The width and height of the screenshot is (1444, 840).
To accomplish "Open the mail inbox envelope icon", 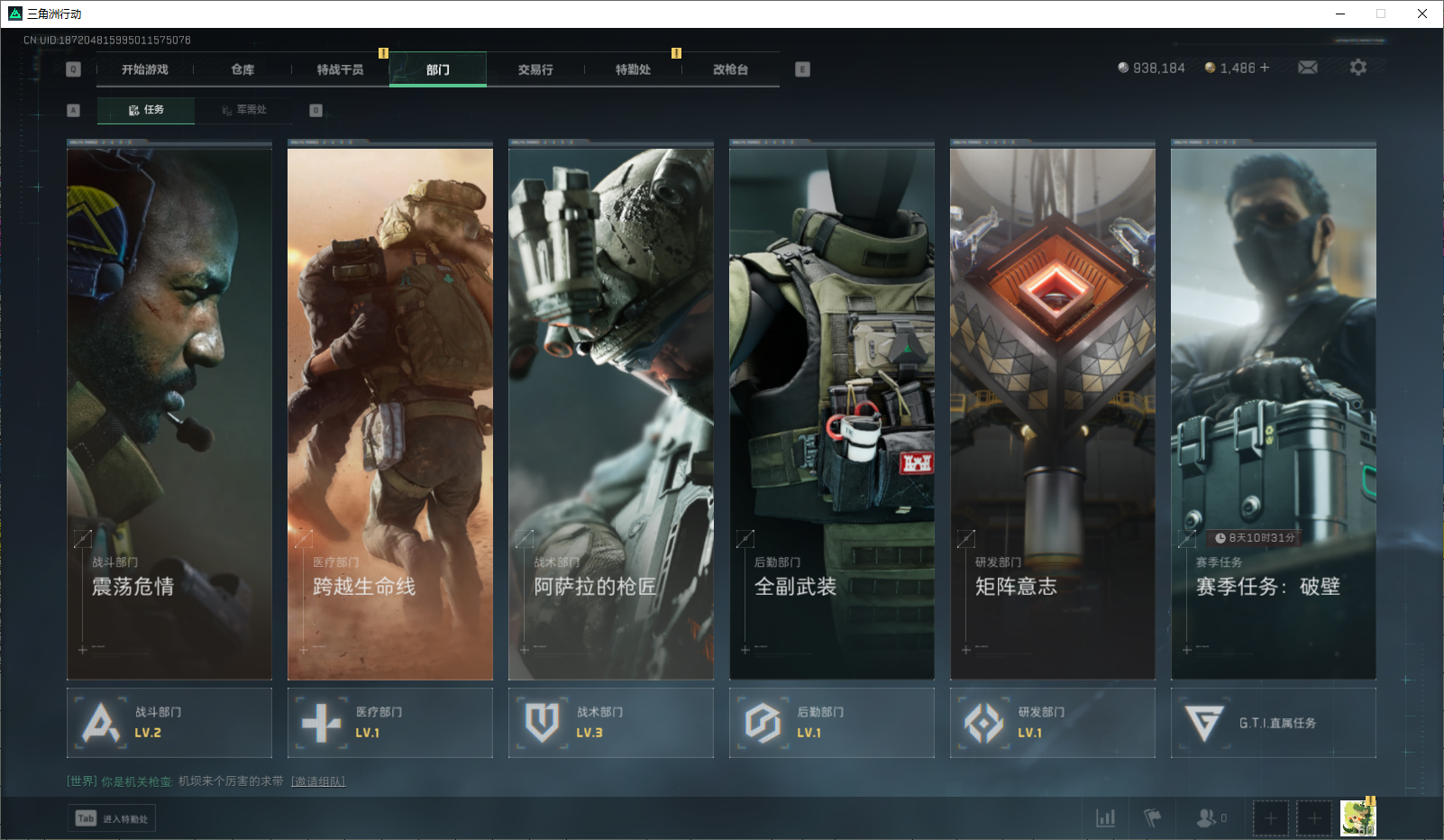I will pyautogui.click(x=1308, y=68).
